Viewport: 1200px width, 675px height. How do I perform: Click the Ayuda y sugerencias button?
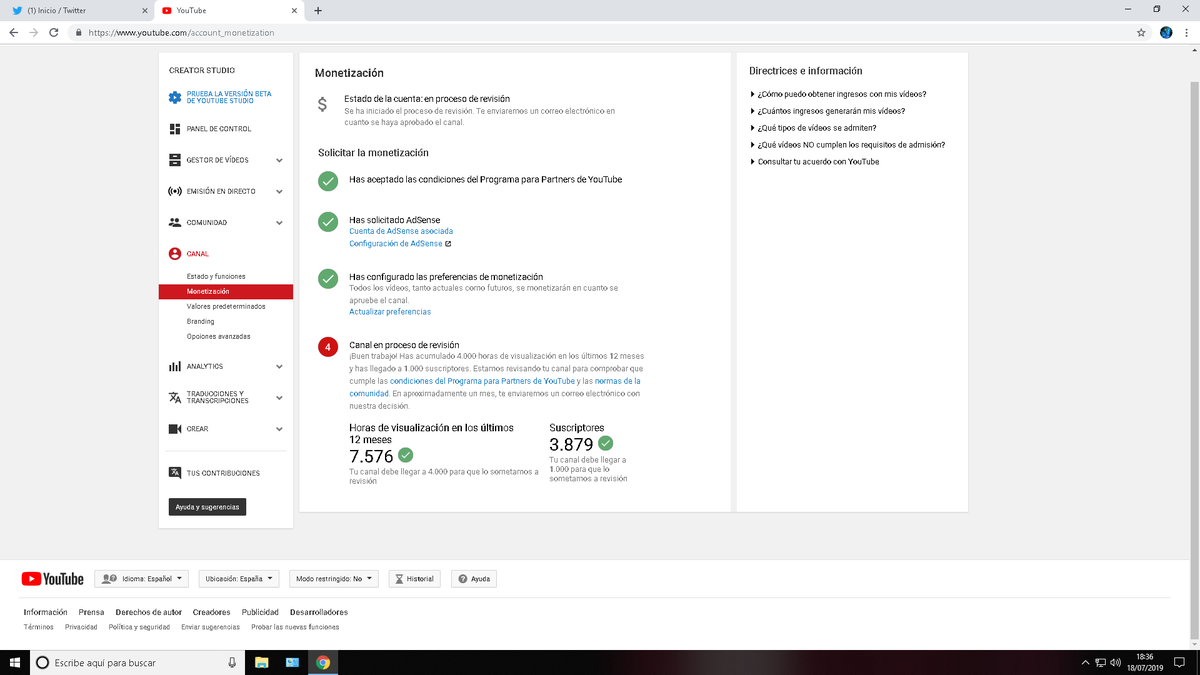(207, 507)
